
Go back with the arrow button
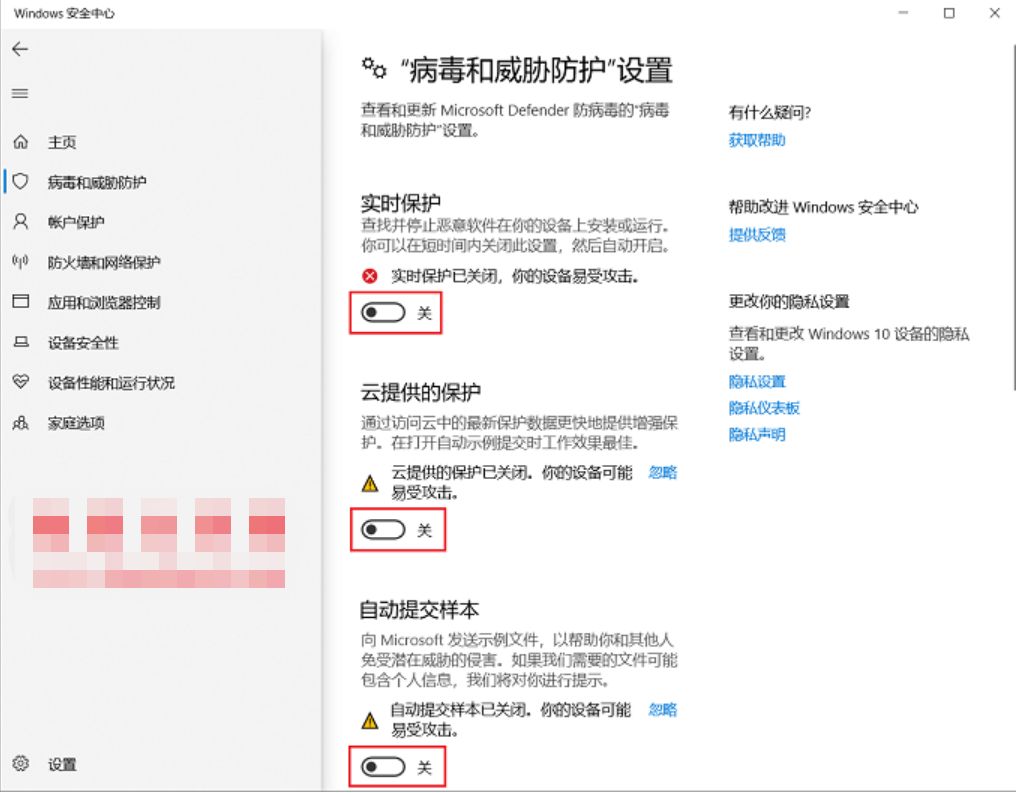tap(20, 48)
